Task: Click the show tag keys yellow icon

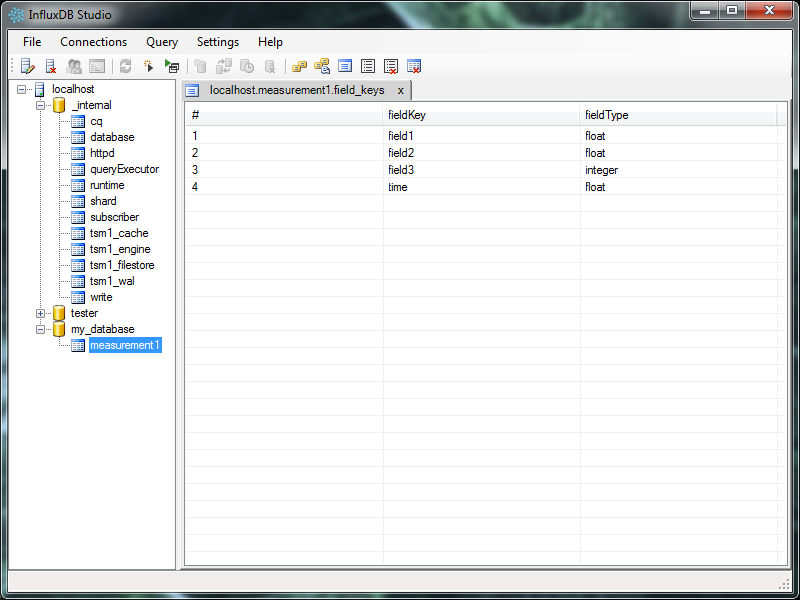Action: click(299, 66)
